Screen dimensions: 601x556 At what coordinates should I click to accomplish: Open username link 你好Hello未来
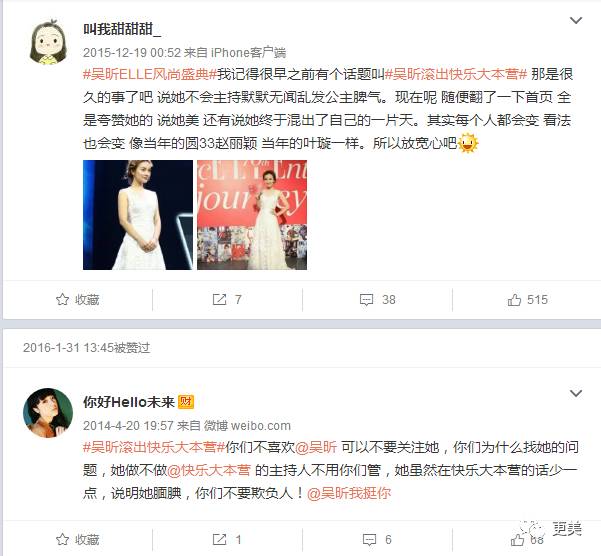[x=129, y=402]
